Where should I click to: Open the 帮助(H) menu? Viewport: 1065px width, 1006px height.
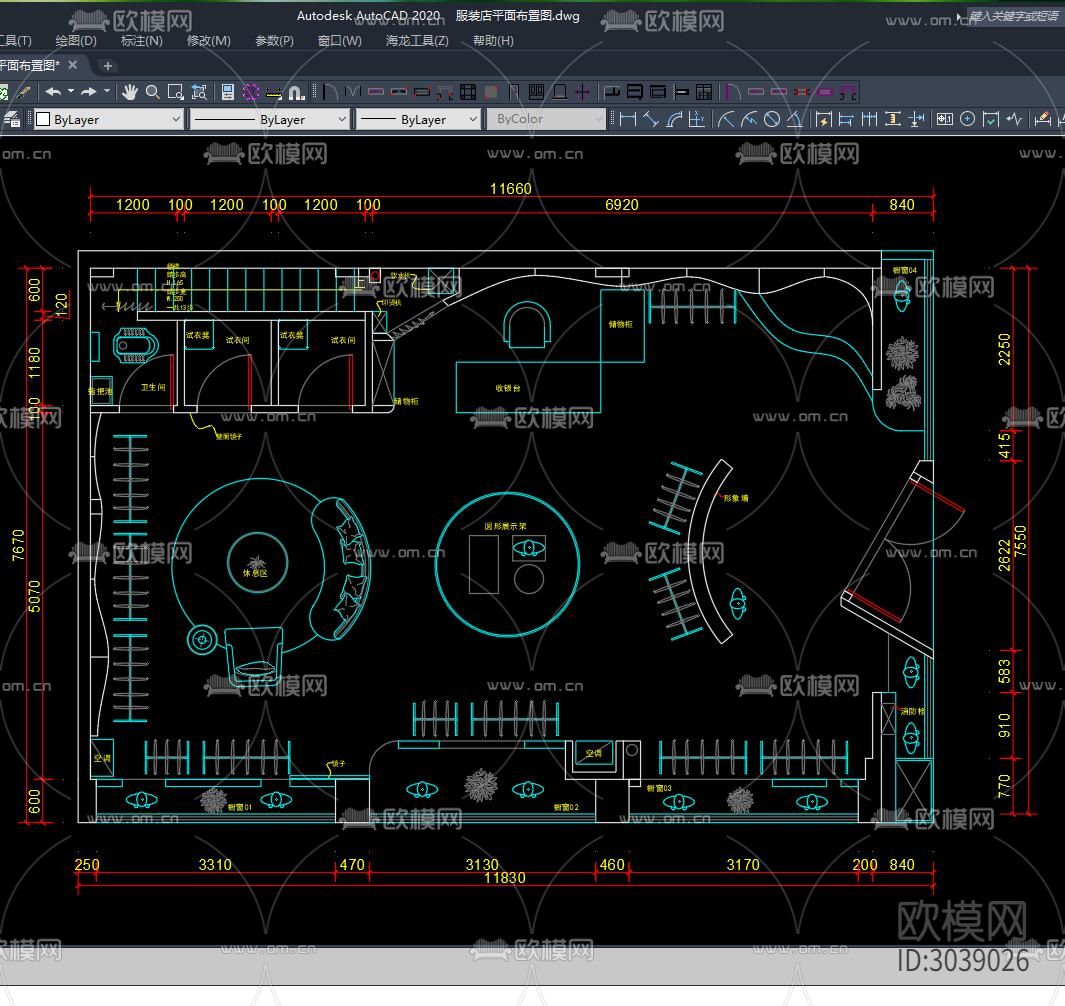point(494,41)
